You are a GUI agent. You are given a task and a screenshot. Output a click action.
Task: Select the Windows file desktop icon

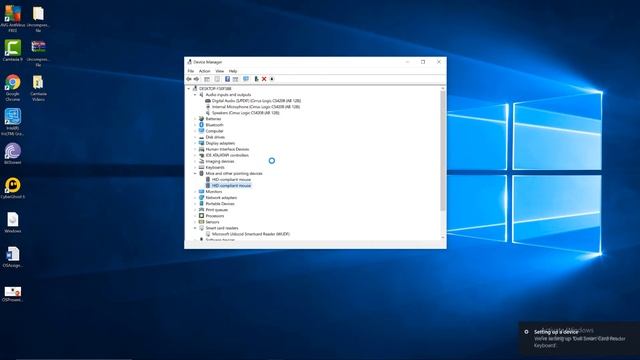click(x=13, y=222)
